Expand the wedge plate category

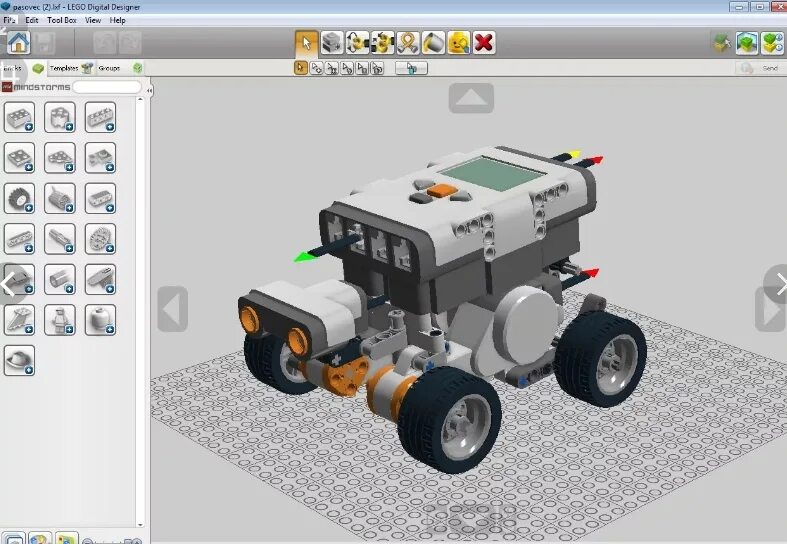click(60, 158)
